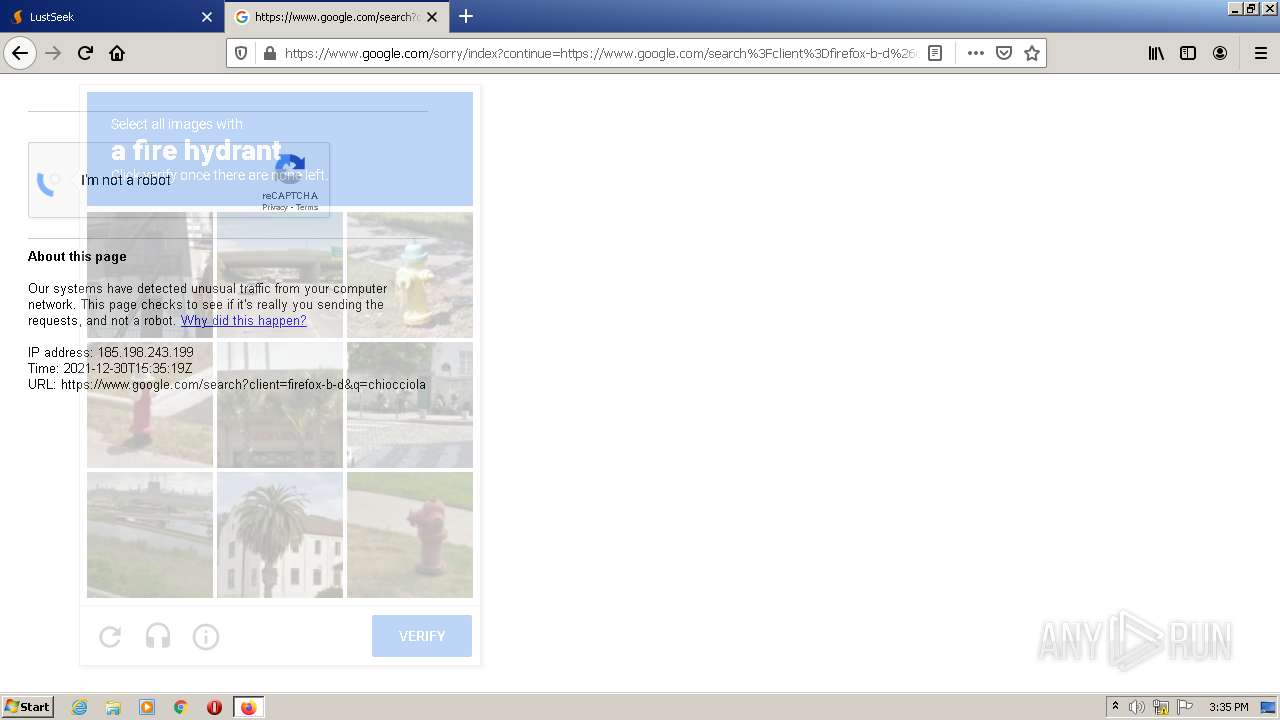
Task: Open page actions three-dot menu
Action: pyautogui.click(x=976, y=53)
